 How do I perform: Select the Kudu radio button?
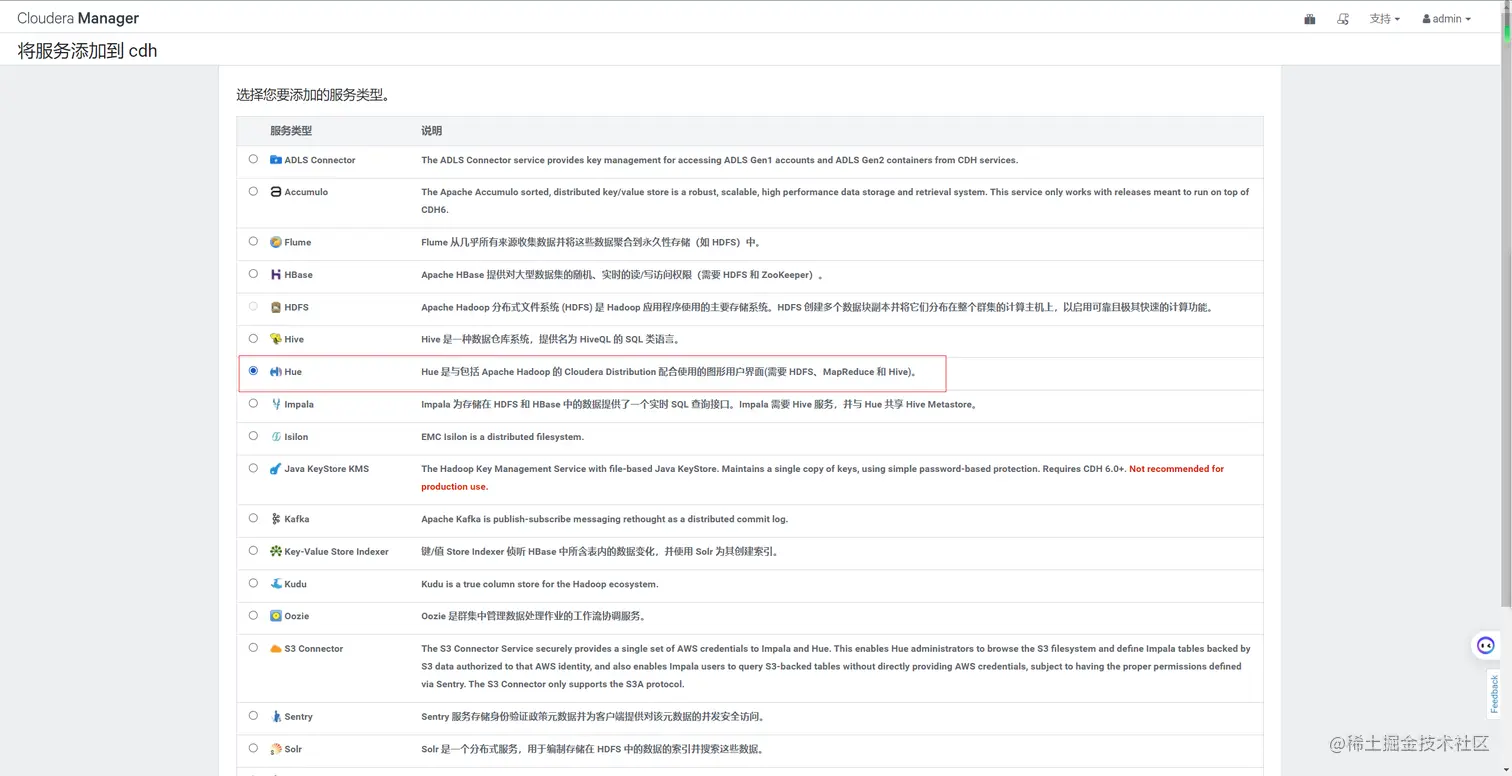(x=253, y=583)
